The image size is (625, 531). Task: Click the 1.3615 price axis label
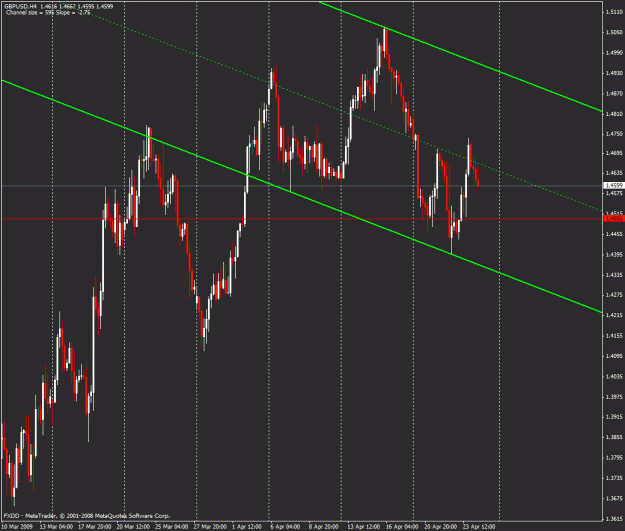tap(614, 519)
